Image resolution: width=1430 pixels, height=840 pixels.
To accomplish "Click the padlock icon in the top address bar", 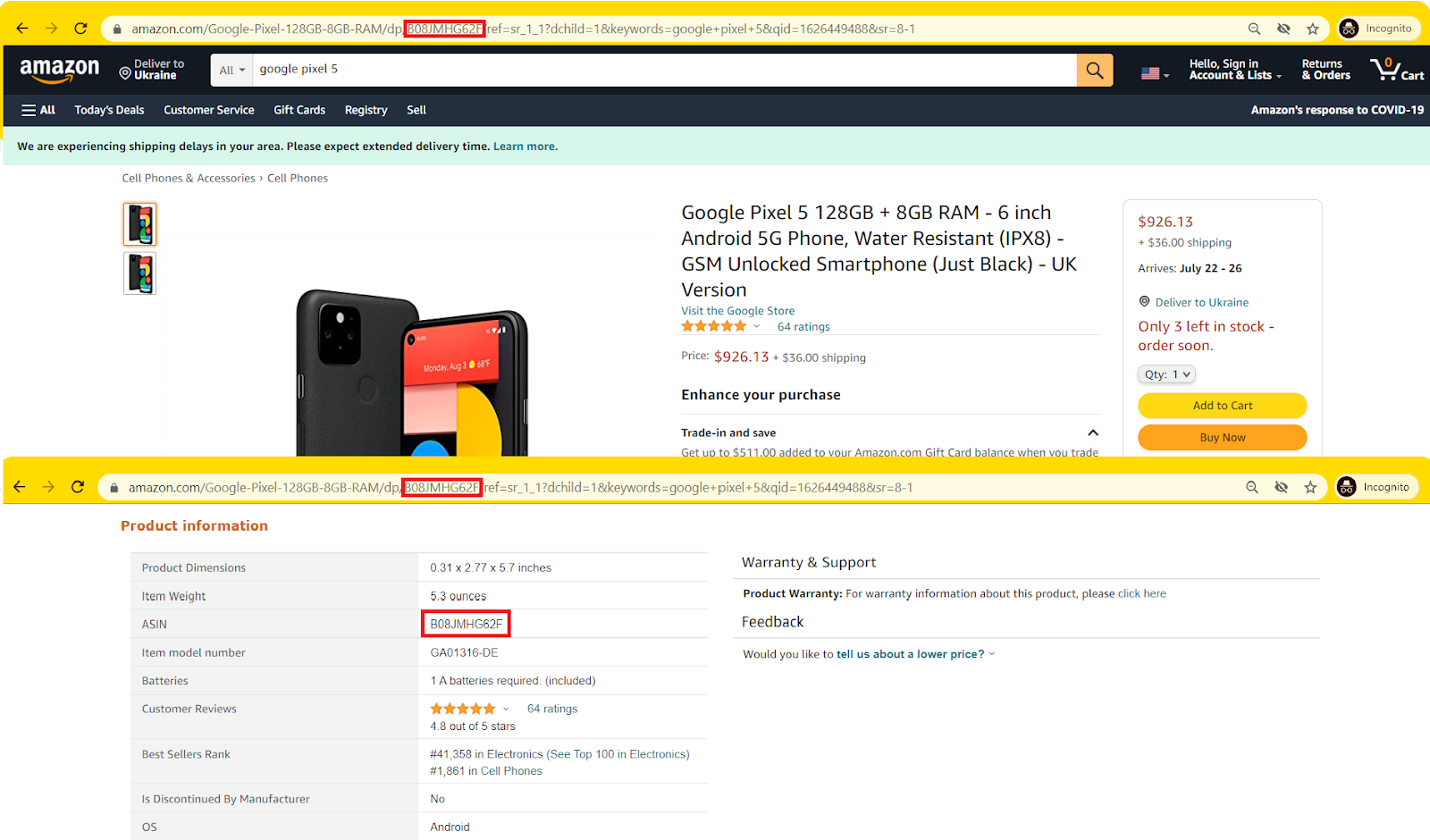I will (116, 29).
